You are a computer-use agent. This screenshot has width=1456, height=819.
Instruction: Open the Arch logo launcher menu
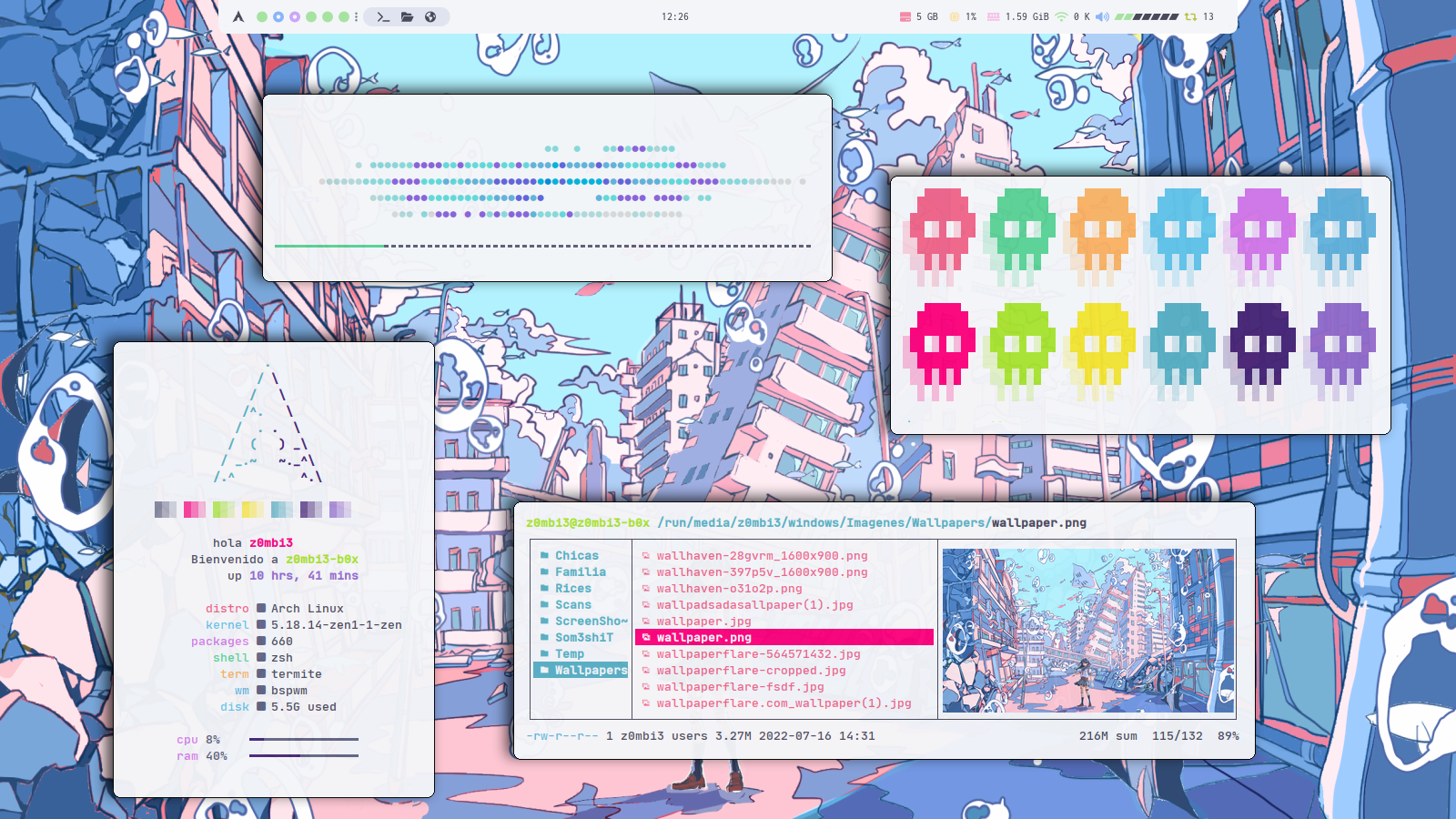pyautogui.click(x=238, y=16)
